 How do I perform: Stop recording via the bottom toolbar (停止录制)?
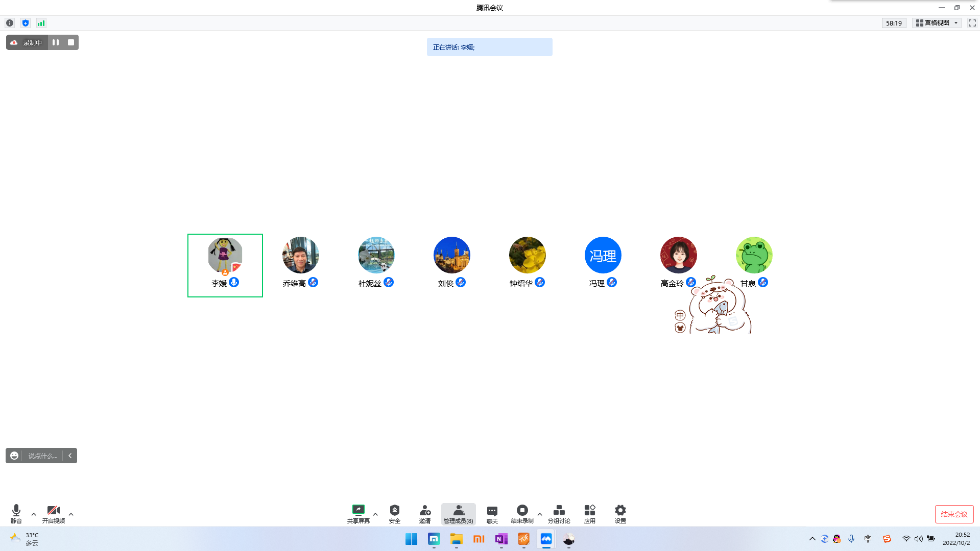click(522, 512)
